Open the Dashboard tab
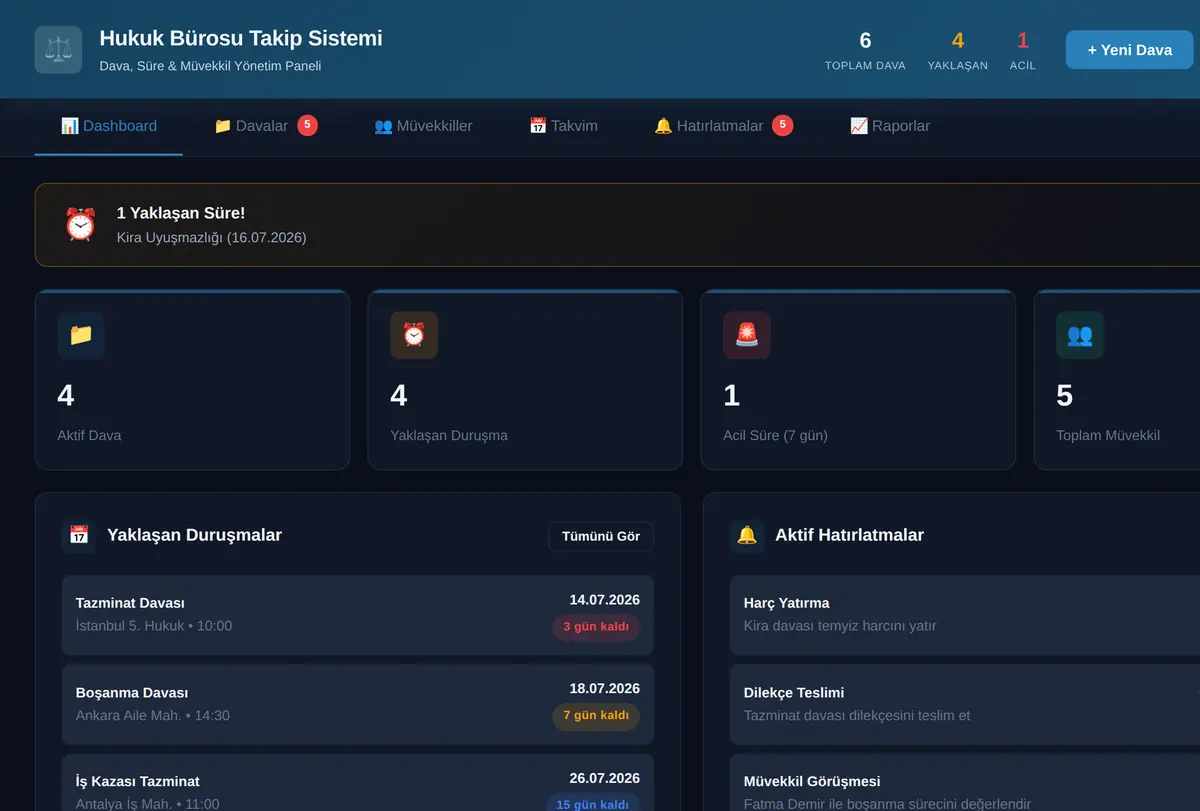Screen dimensions: 1200x811 coord(109,126)
